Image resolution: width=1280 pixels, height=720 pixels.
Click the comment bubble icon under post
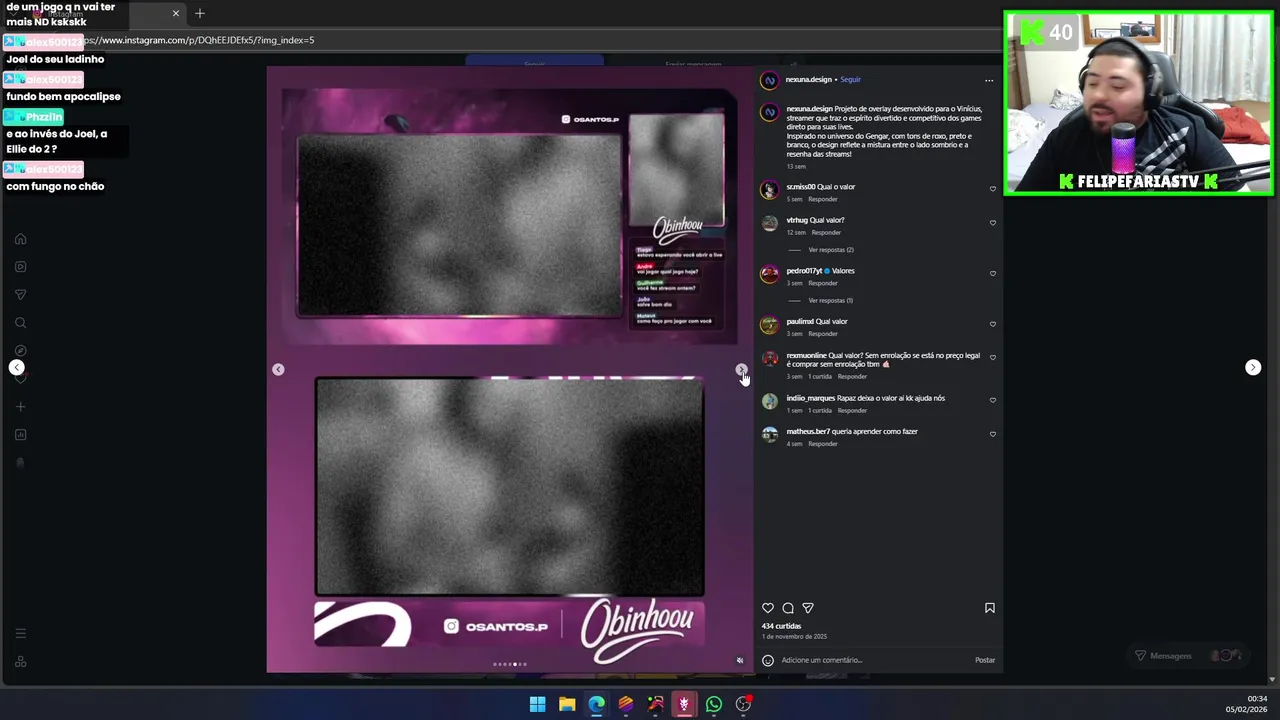(788, 608)
